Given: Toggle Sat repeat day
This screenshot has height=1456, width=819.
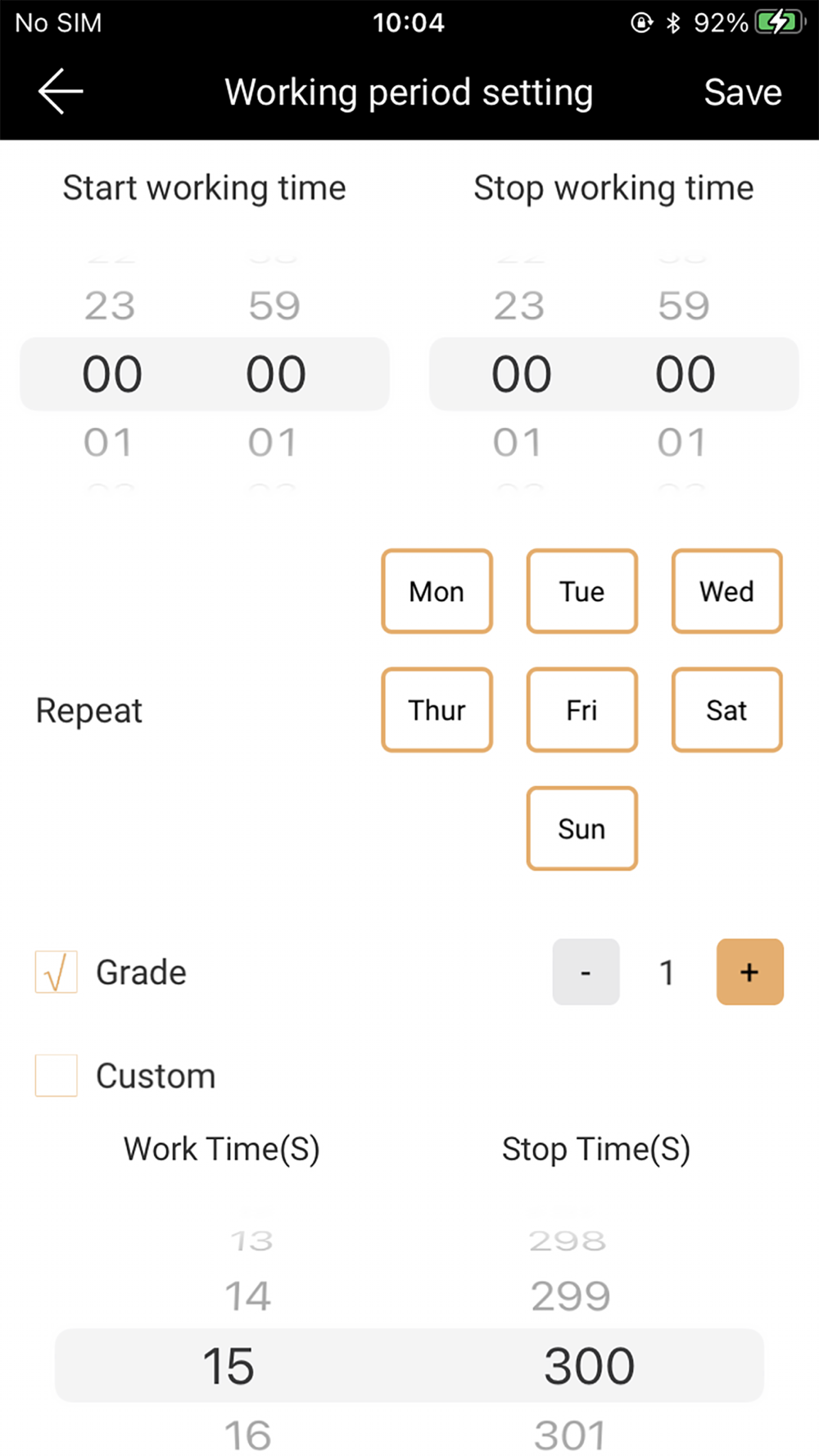Looking at the screenshot, I should coord(726,710).
